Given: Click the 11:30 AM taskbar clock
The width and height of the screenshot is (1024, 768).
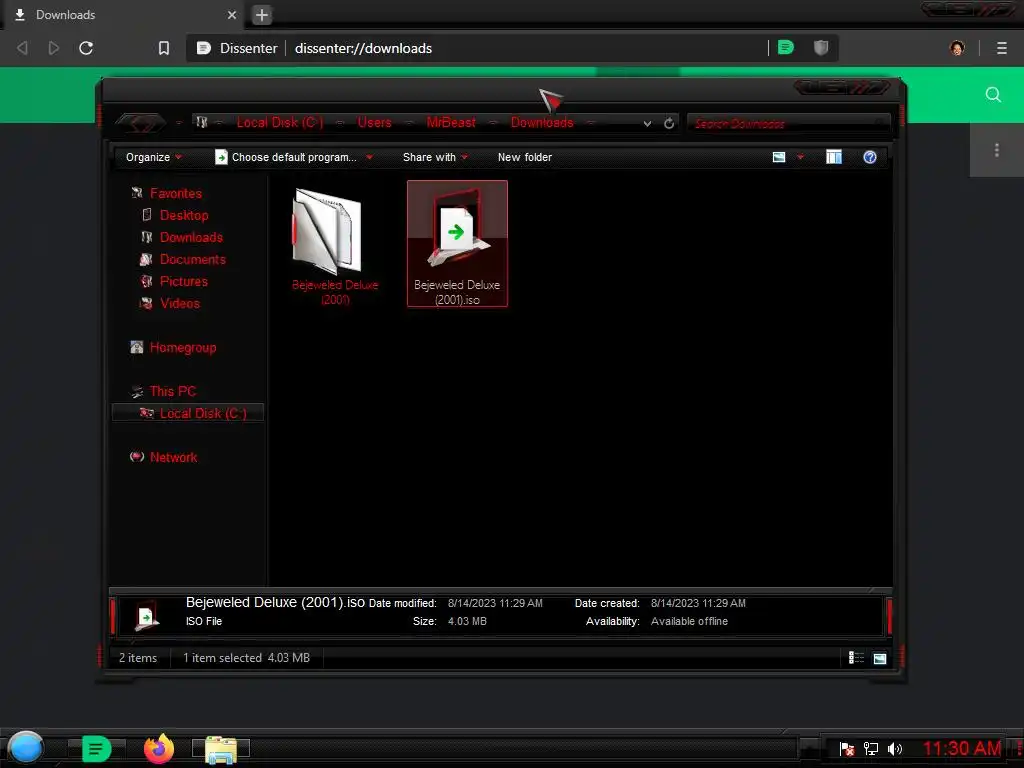Looking at the screenshot, I should point(962,748).
